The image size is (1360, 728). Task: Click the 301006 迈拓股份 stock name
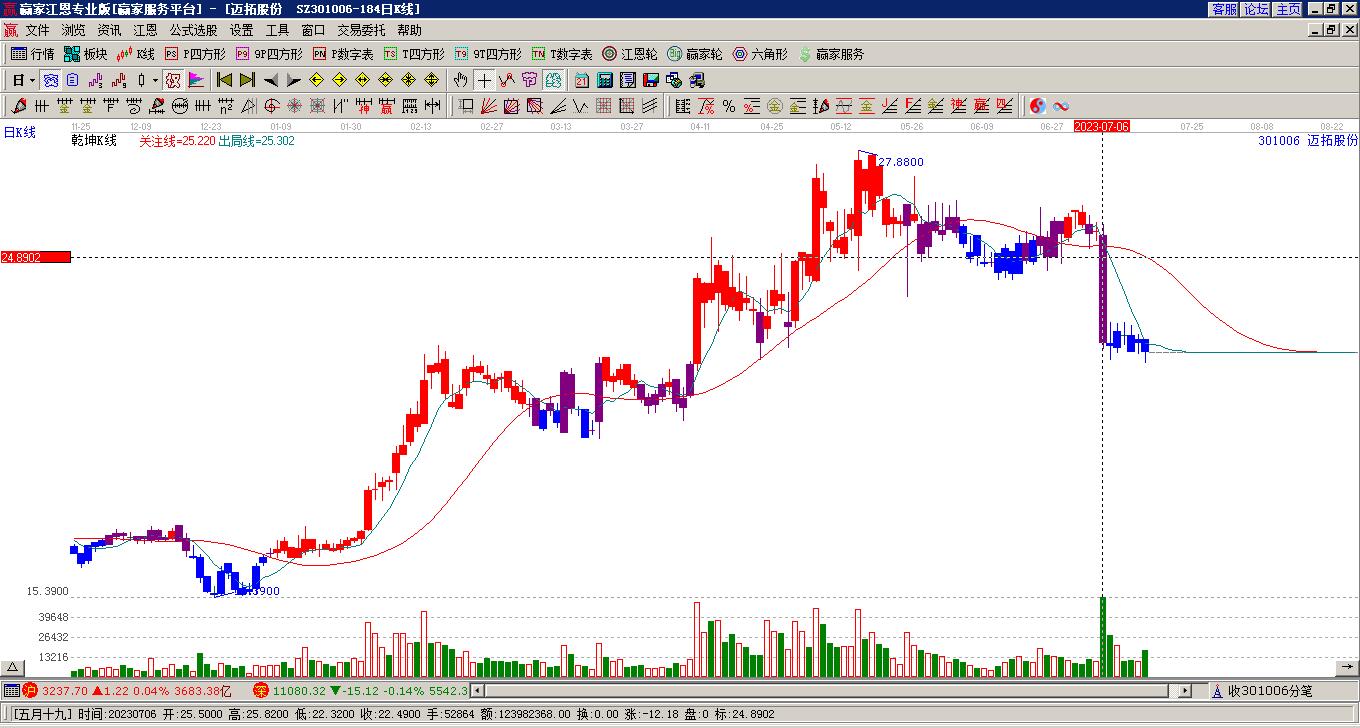[1308, 141]
